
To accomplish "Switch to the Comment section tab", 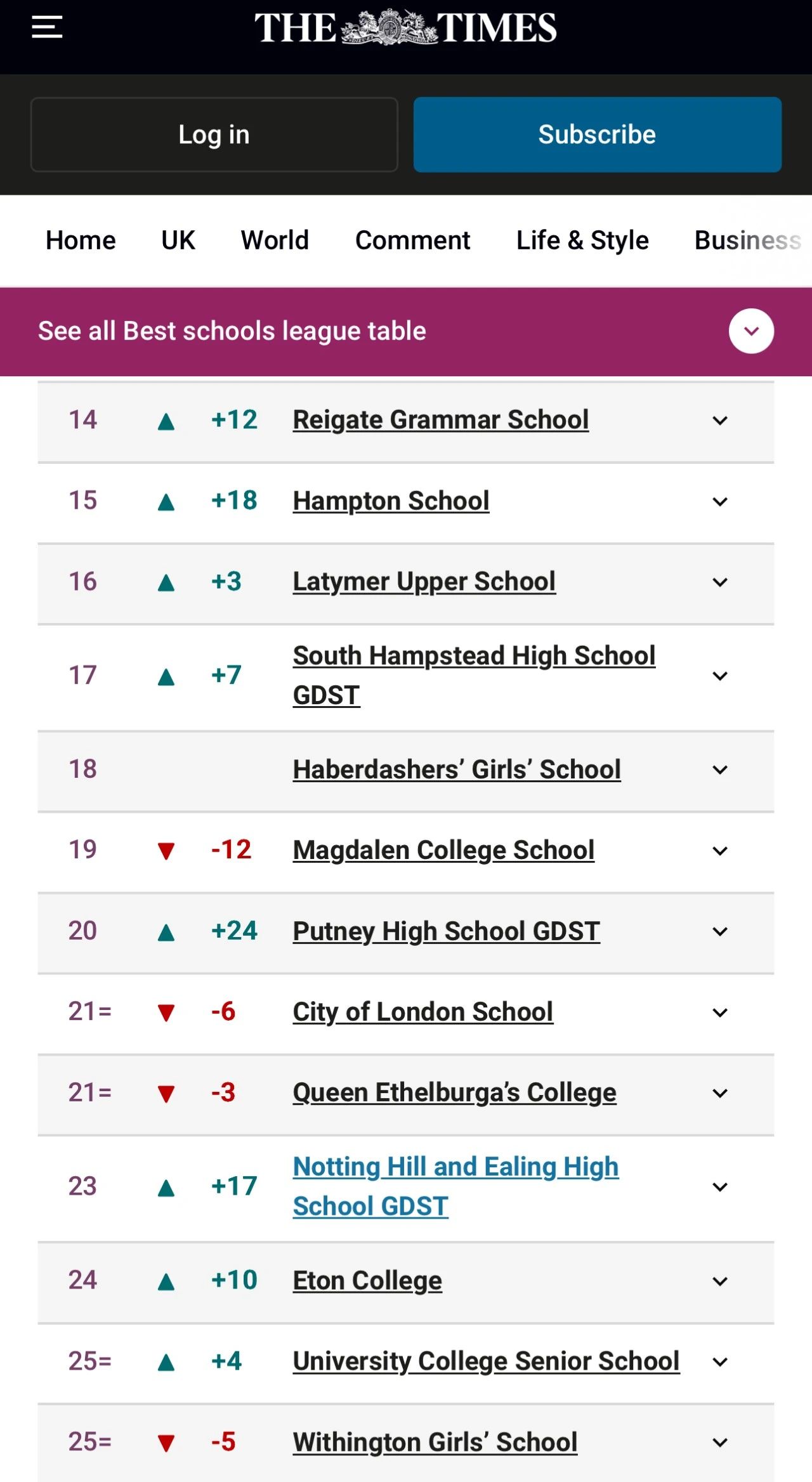I will click(x=413, y=240).
